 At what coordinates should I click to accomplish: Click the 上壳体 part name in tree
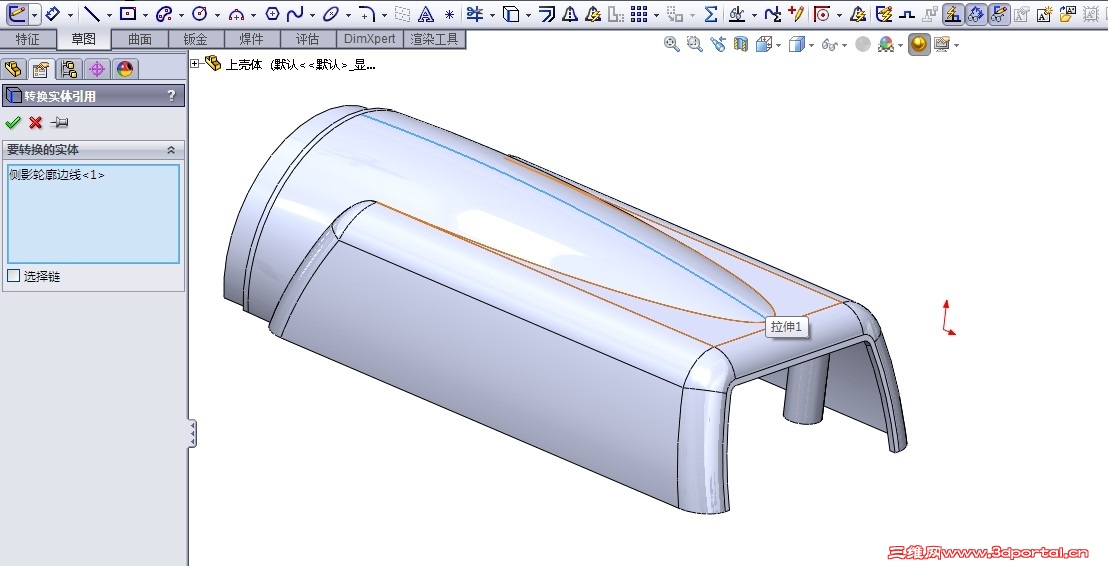(244, 65)
